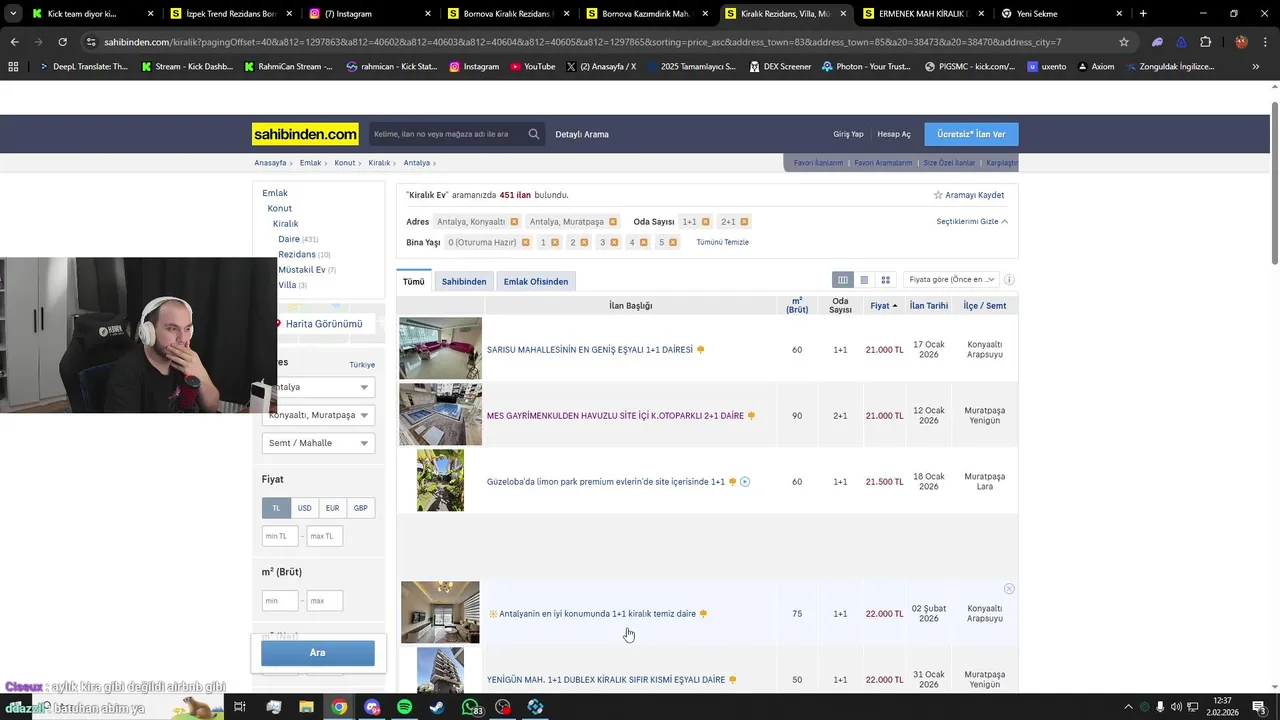Remove the Antalya, Muratpaşa address filter

(x=613, y=222)
